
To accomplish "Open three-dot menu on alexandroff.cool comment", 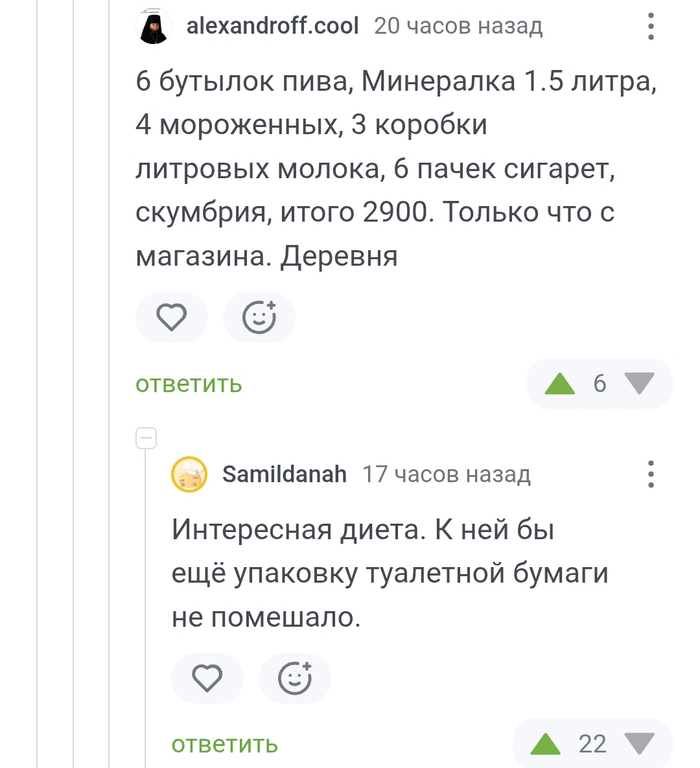I will [x=651, y=27].
